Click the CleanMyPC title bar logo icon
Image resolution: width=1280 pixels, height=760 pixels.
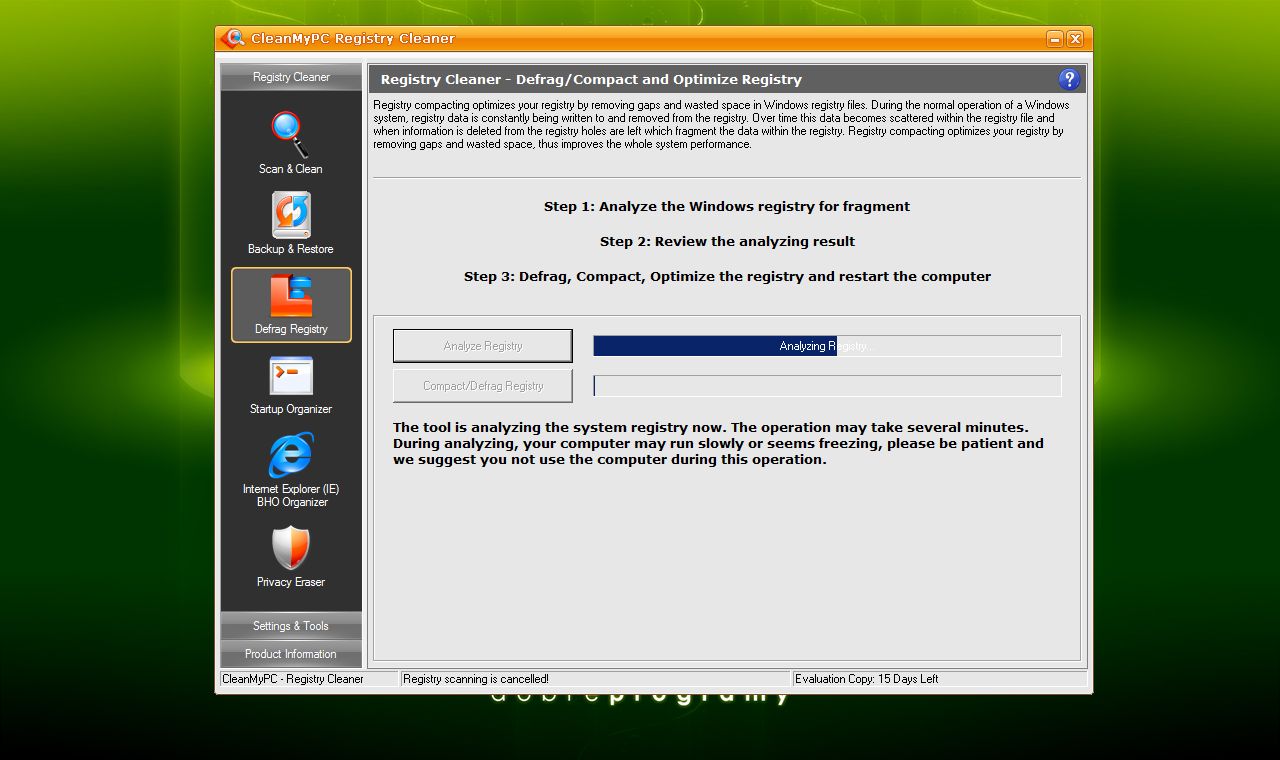point(233,39)
